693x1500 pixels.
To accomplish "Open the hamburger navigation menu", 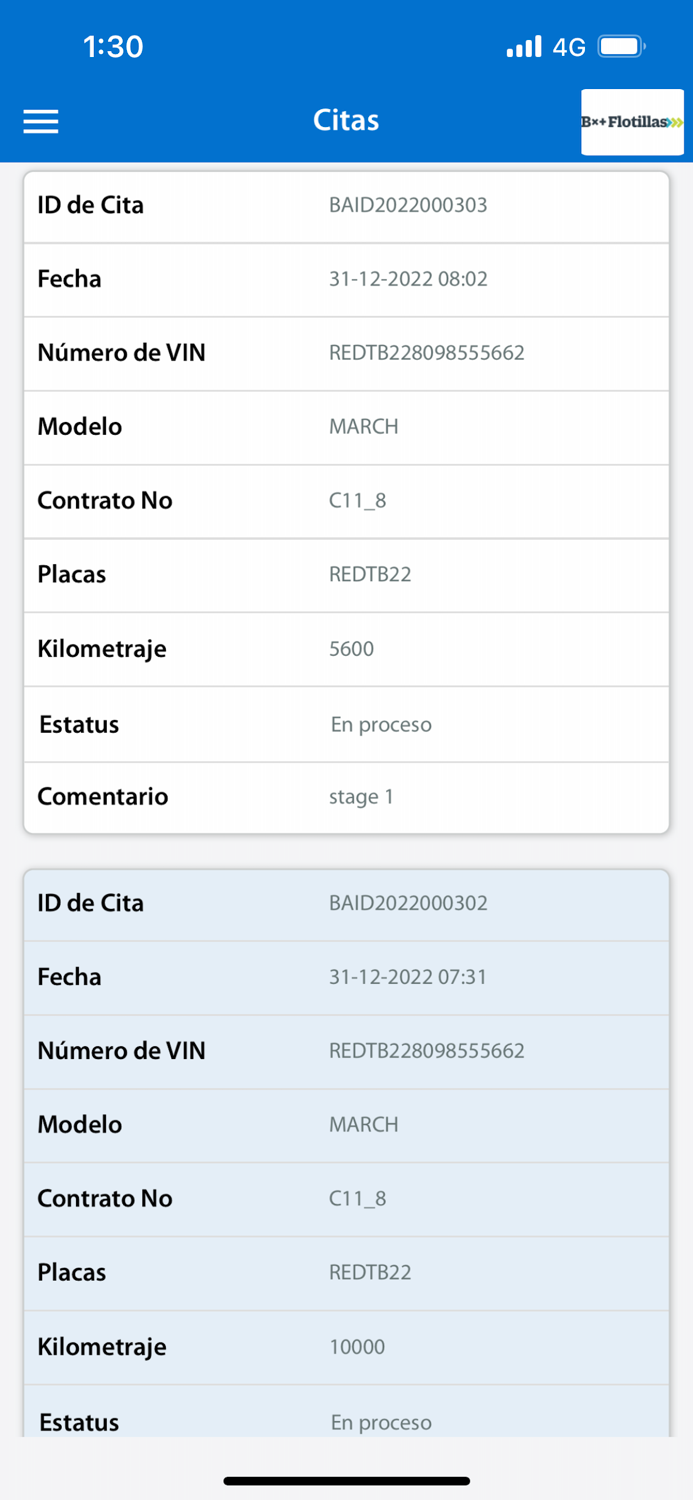I will [40, 121].
